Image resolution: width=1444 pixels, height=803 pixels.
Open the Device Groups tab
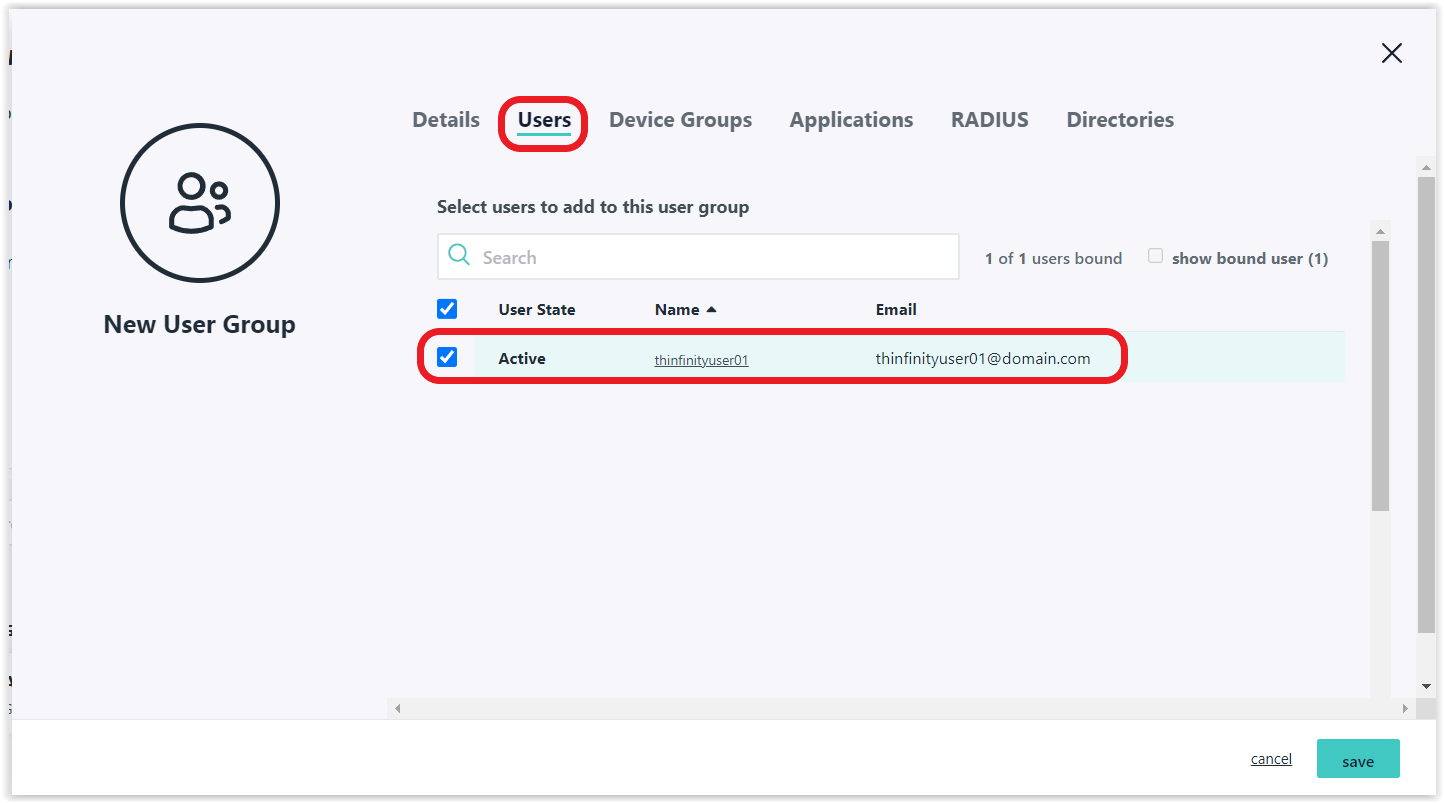coord(680,120)
